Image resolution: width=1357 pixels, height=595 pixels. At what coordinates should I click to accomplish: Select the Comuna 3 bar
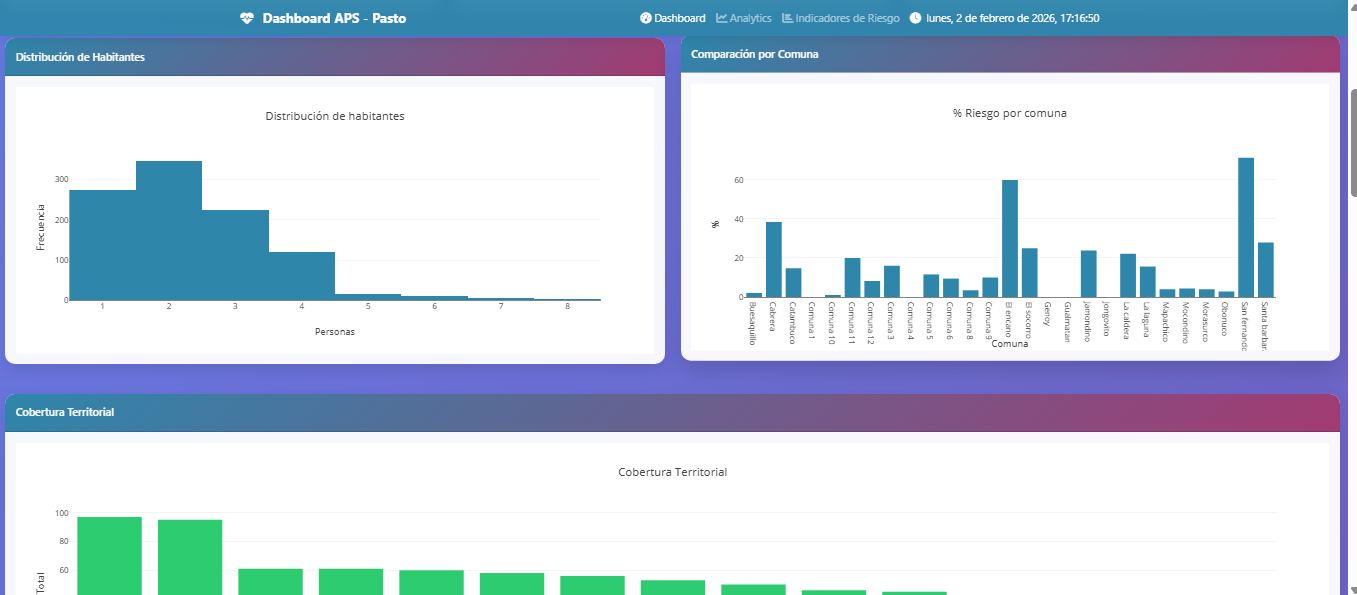click(x=892, y=282)
